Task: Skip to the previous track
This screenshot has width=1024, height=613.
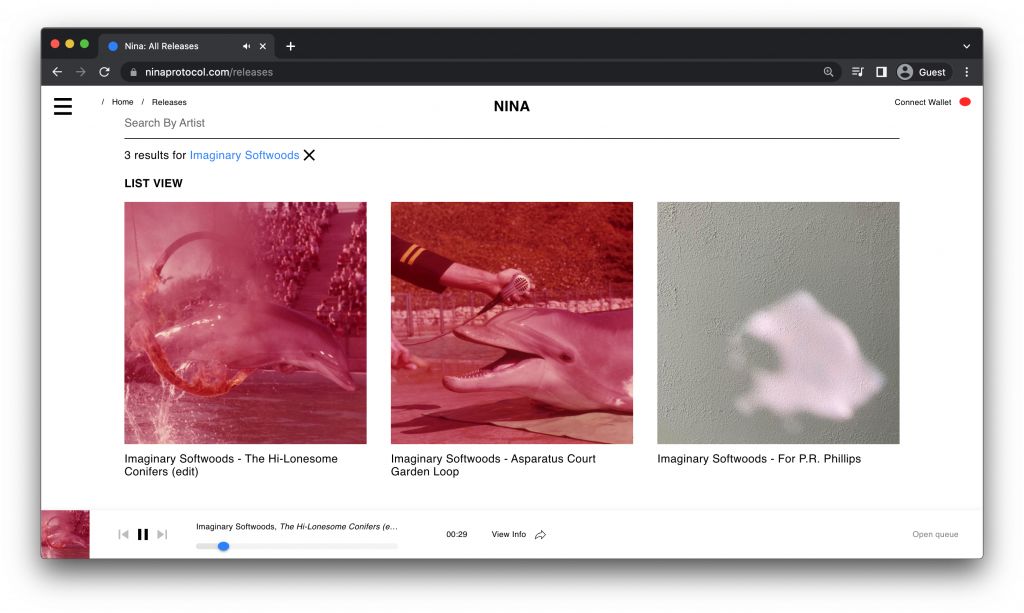Action: [x=123, y=535]
